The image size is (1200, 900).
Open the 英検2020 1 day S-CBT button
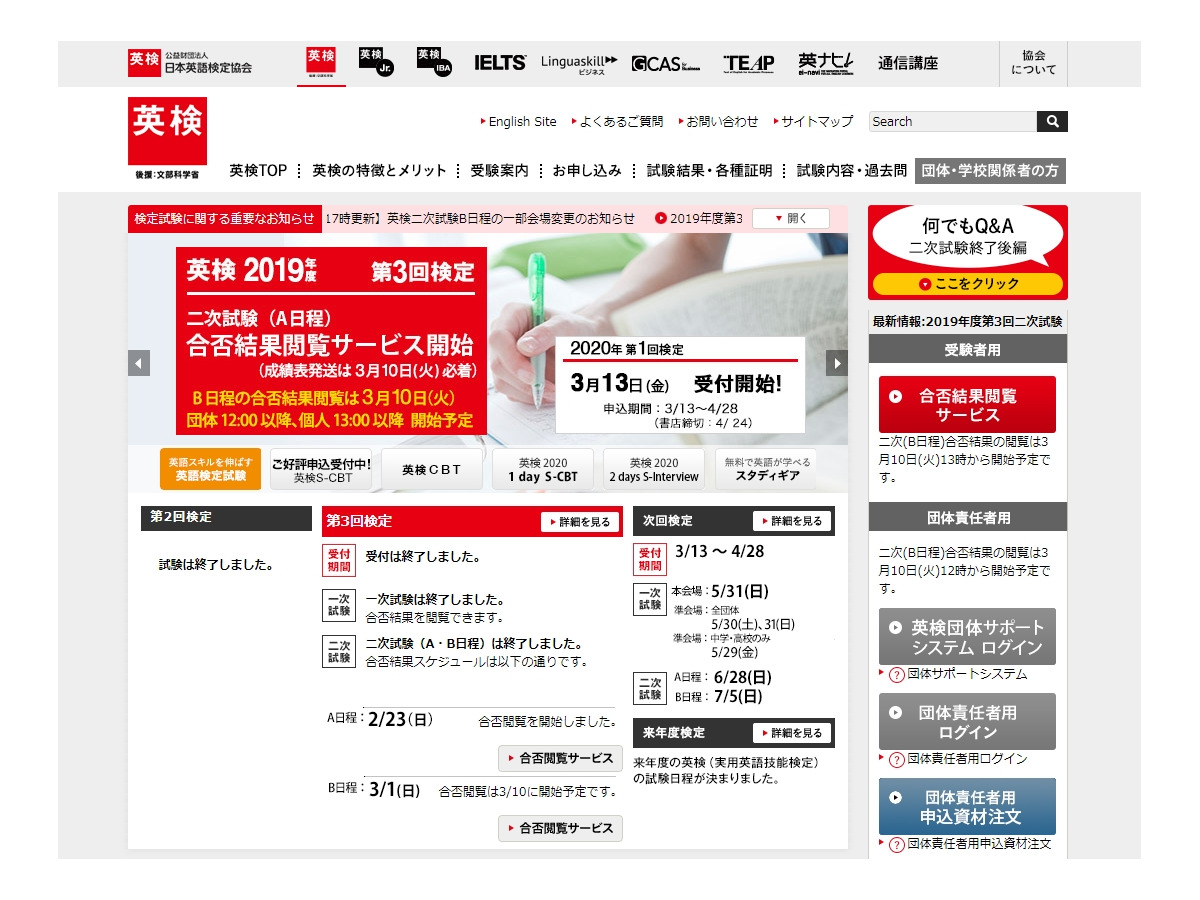click(x=543, y=469)
